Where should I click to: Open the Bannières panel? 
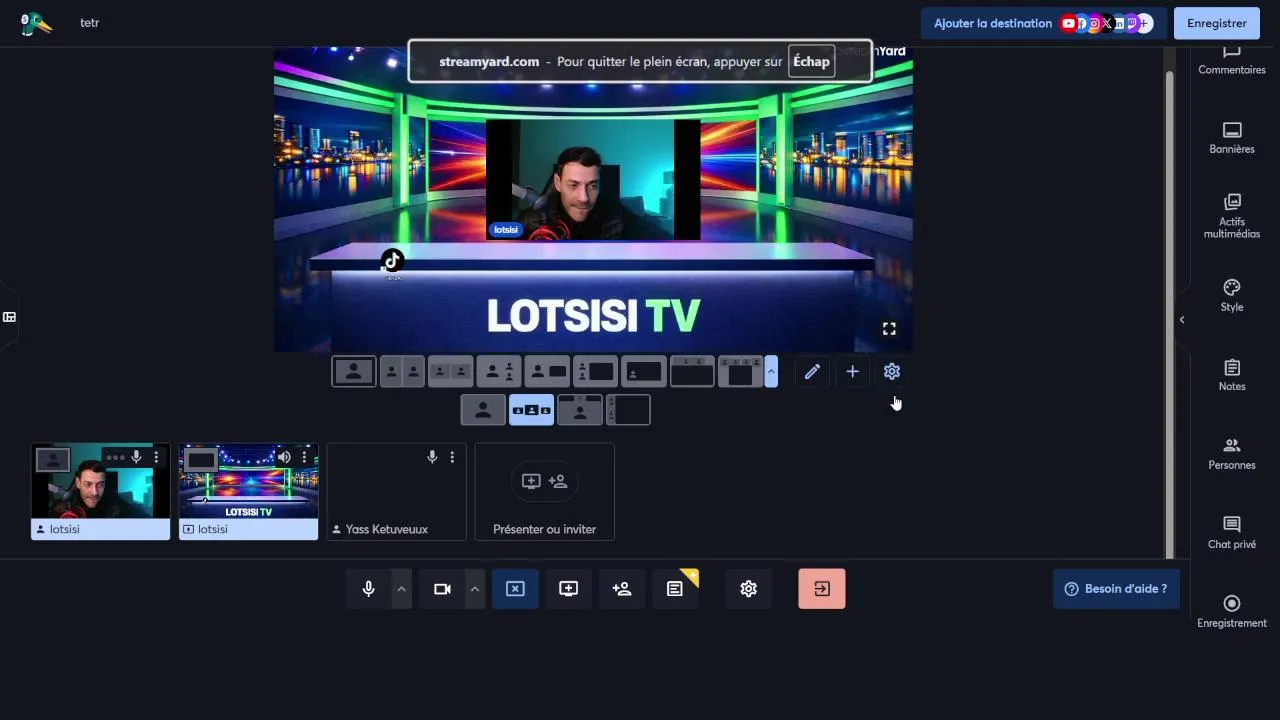pyautogui.click(x=1232, y=138)
